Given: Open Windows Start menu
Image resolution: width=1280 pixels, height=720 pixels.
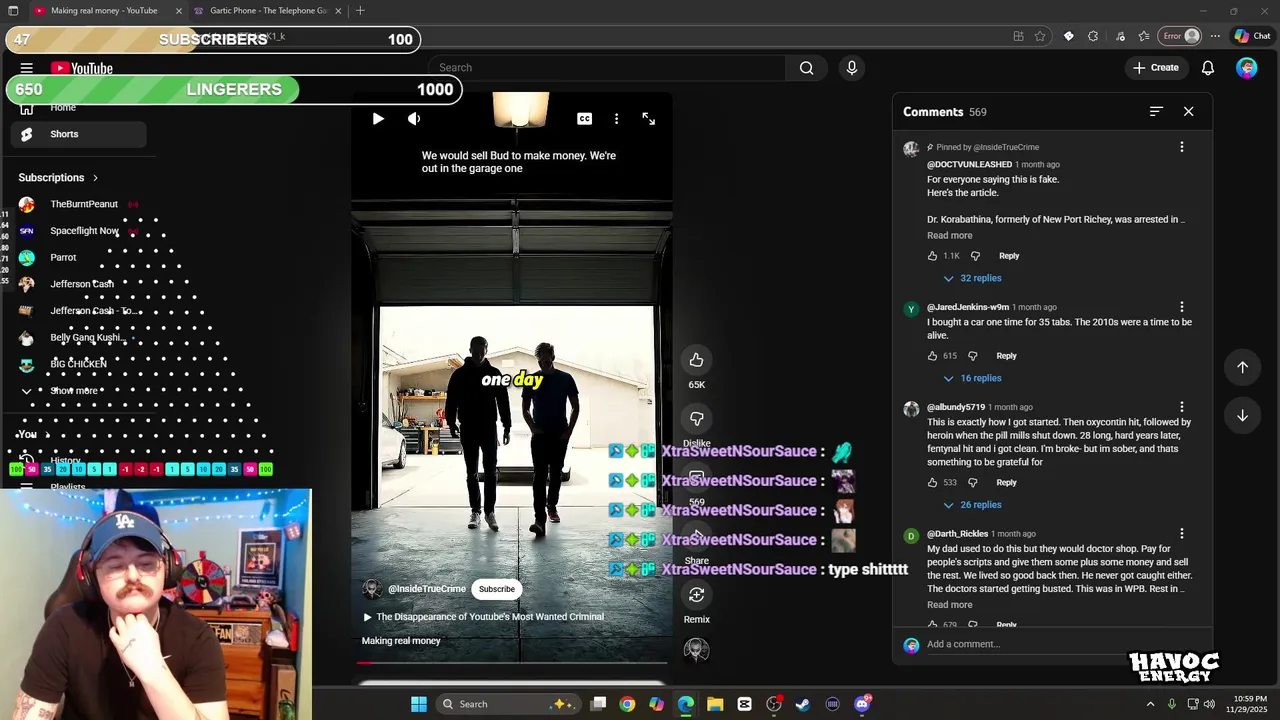Looking at the screenshot, I should coord(419,704).
